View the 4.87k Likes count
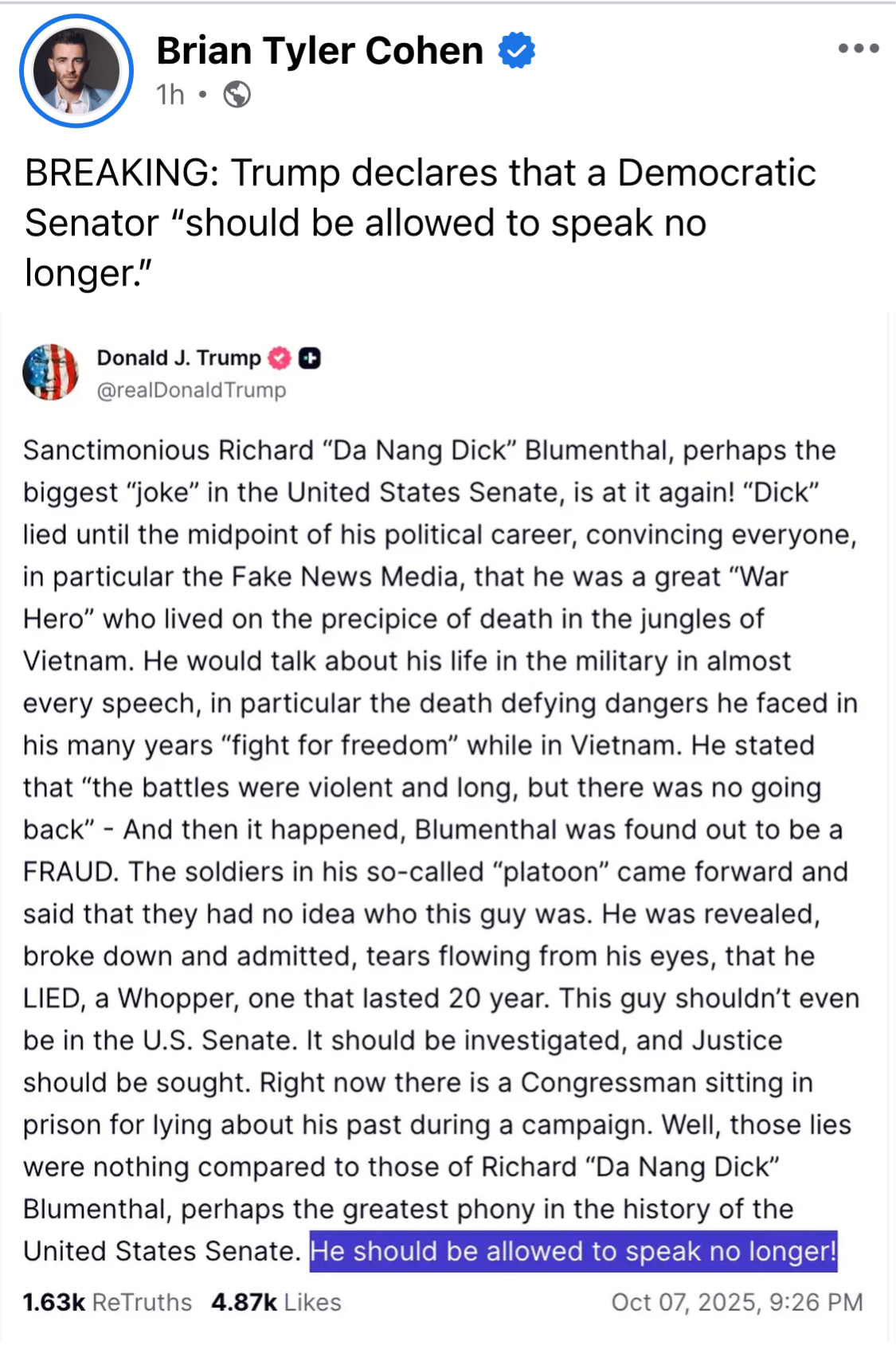The height and width of the screenshot is (1345, 896). click(x=276, y=1302)
